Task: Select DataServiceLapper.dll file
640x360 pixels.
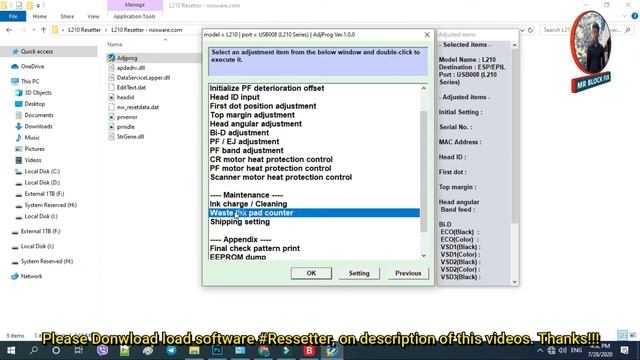Action: (x=143, y=78)
